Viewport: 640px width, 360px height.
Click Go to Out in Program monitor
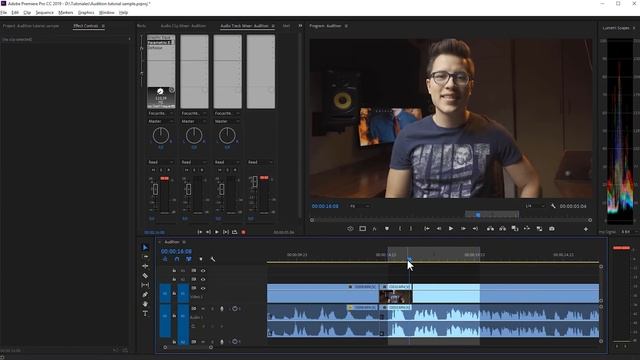coord(475,229)
